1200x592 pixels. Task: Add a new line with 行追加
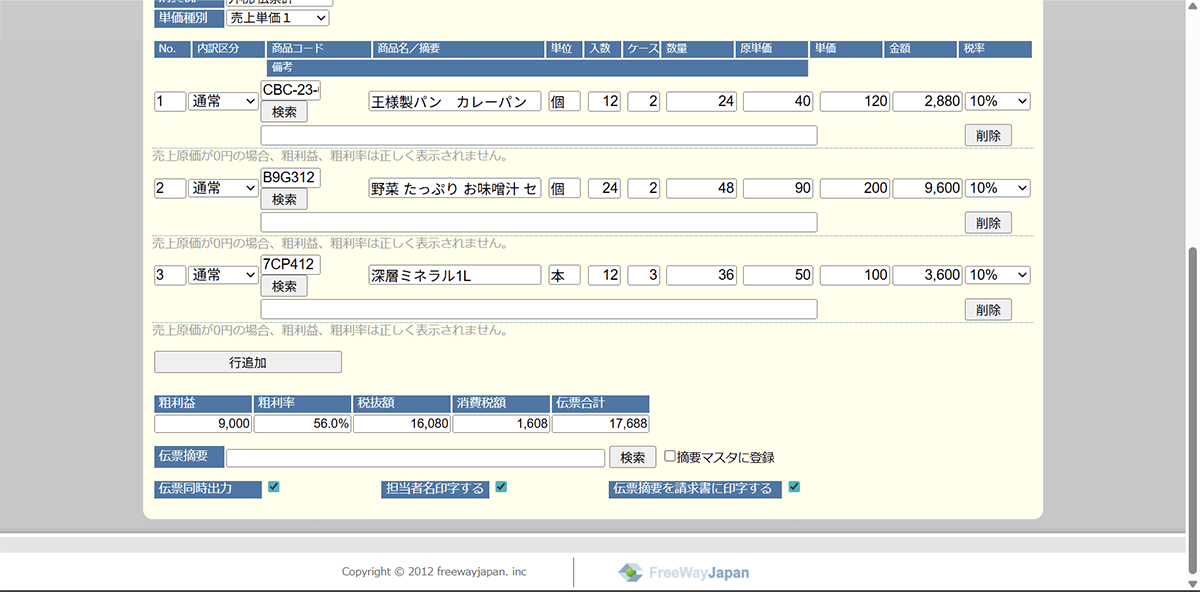248,362
